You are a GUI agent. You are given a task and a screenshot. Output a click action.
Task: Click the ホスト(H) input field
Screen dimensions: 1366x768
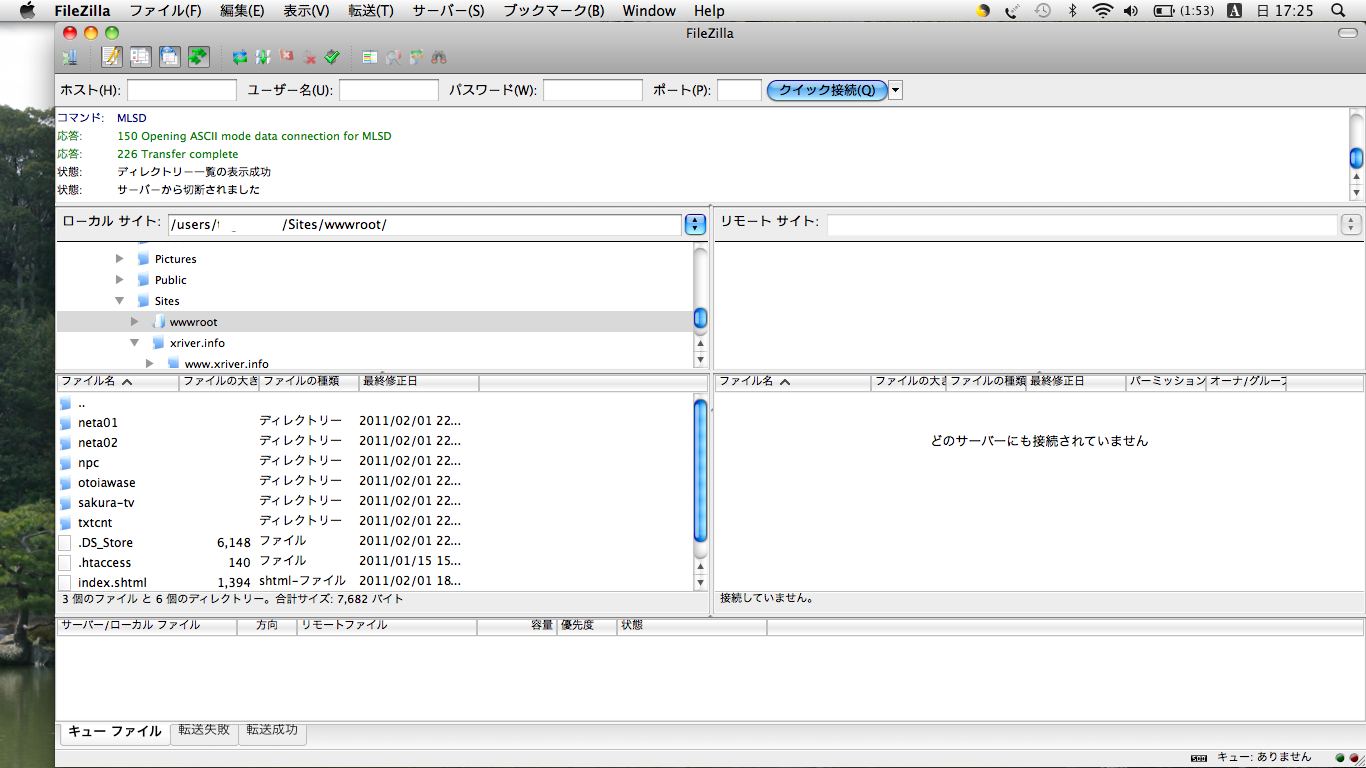pyautogui.click(x=181, y=90)
